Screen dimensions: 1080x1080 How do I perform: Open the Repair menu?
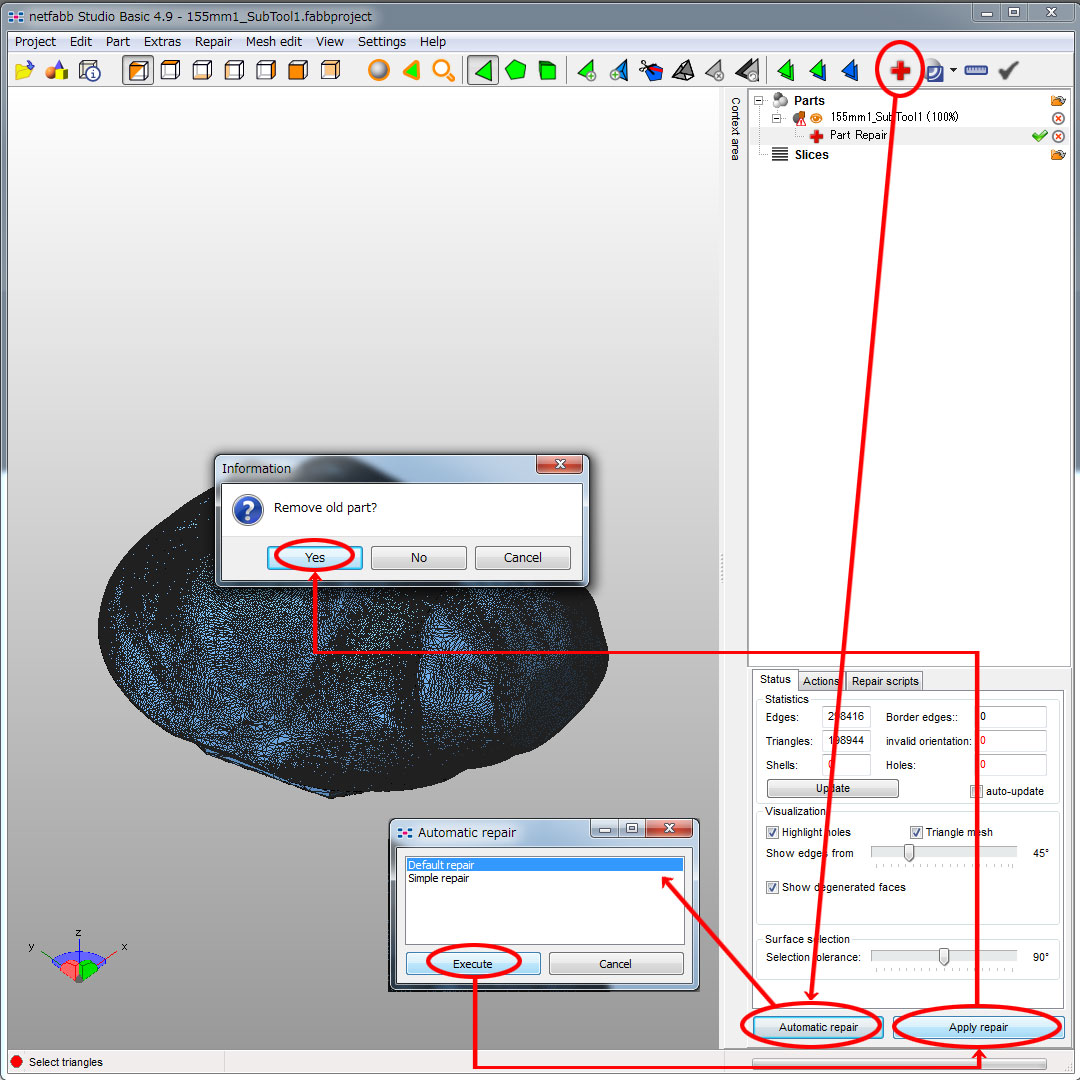pyautogui.click(x=213, y=41)
